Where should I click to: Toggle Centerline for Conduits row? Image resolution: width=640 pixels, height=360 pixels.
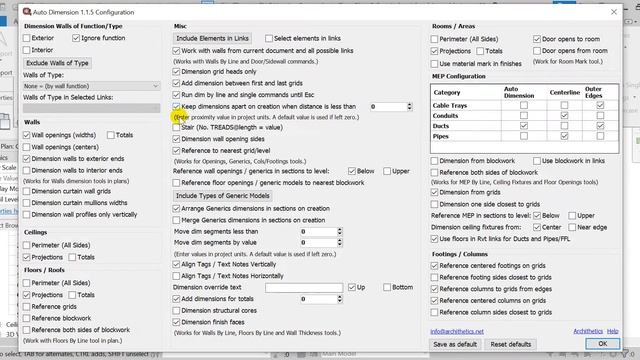(564, 116)
